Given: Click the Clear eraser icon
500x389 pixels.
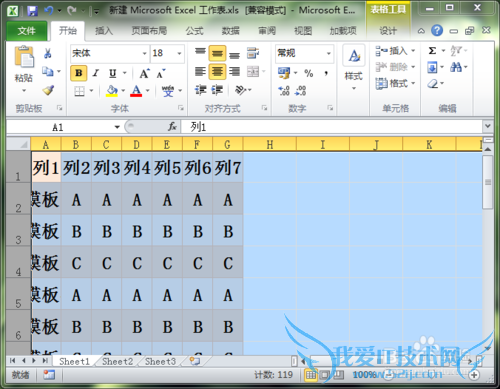Looking at the screenshot, I should tap(433, 83).
